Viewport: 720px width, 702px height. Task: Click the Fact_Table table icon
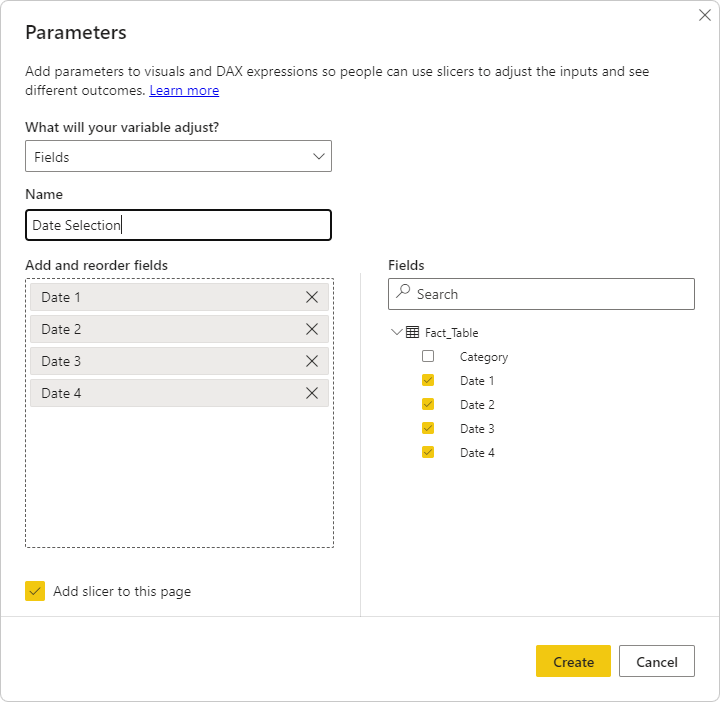(x=412, y=333)
